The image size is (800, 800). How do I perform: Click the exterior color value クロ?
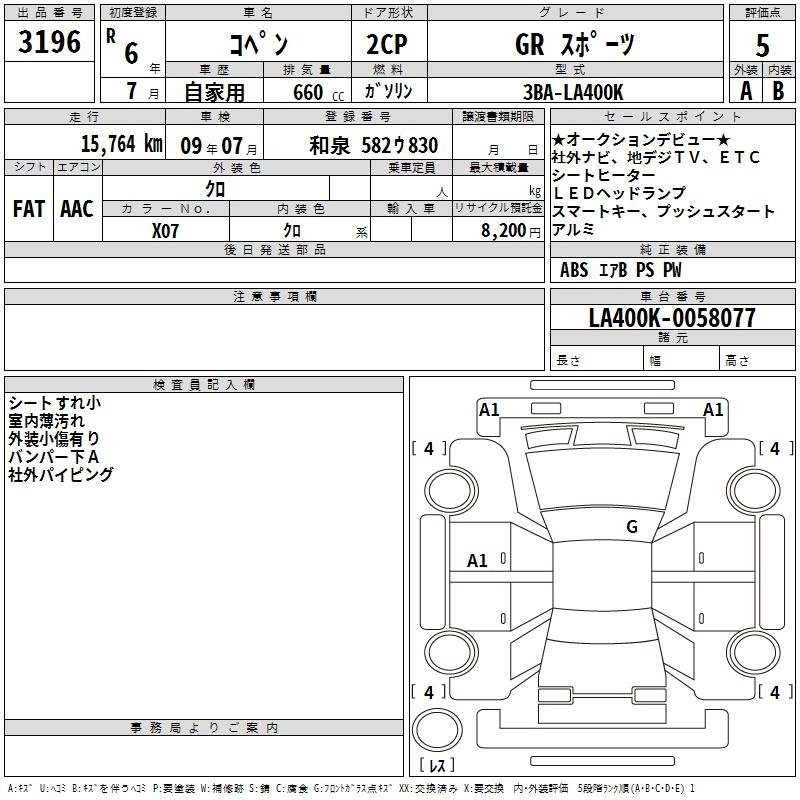[215, 189]
